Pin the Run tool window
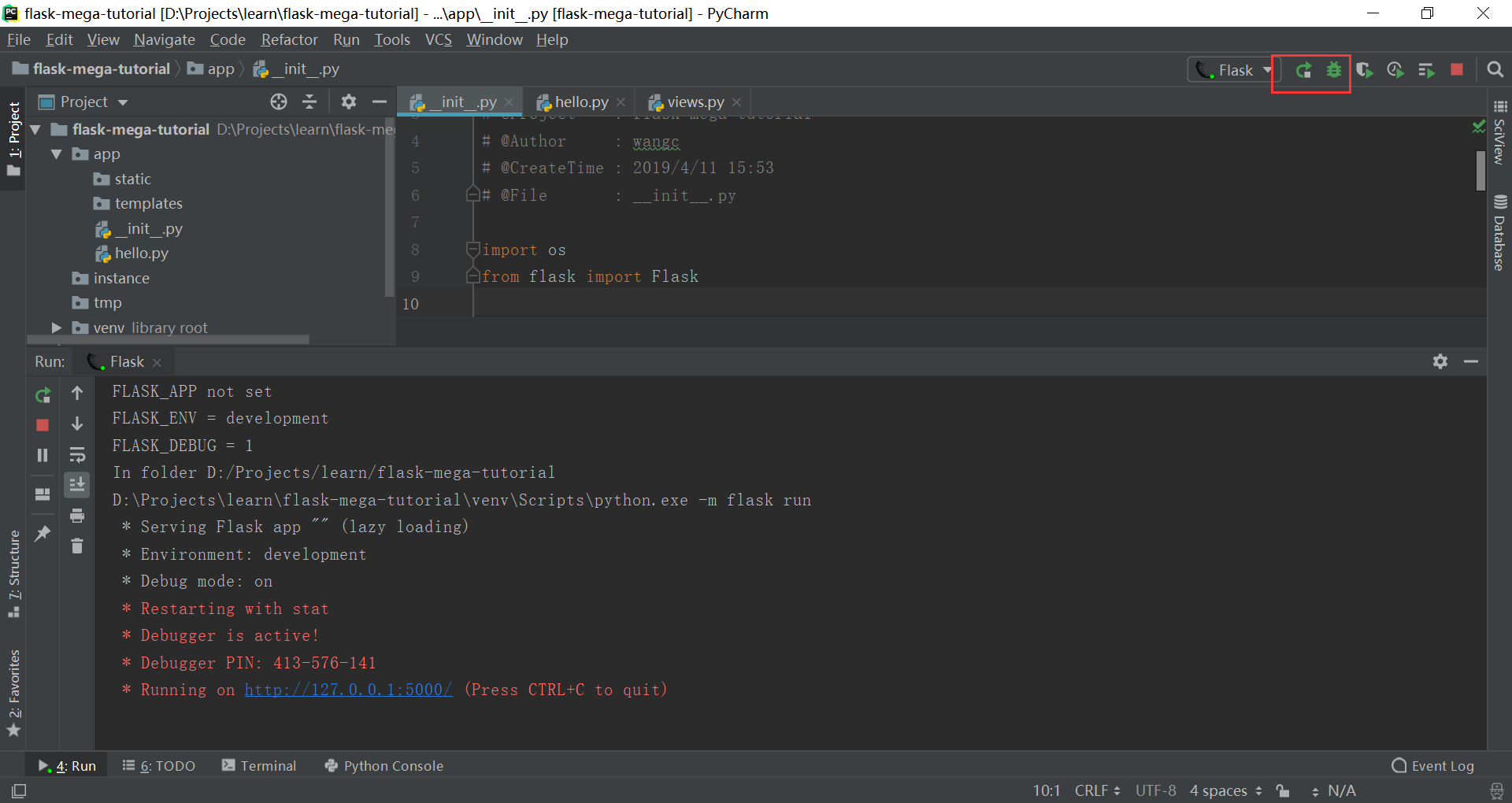 tap(43, 534)
